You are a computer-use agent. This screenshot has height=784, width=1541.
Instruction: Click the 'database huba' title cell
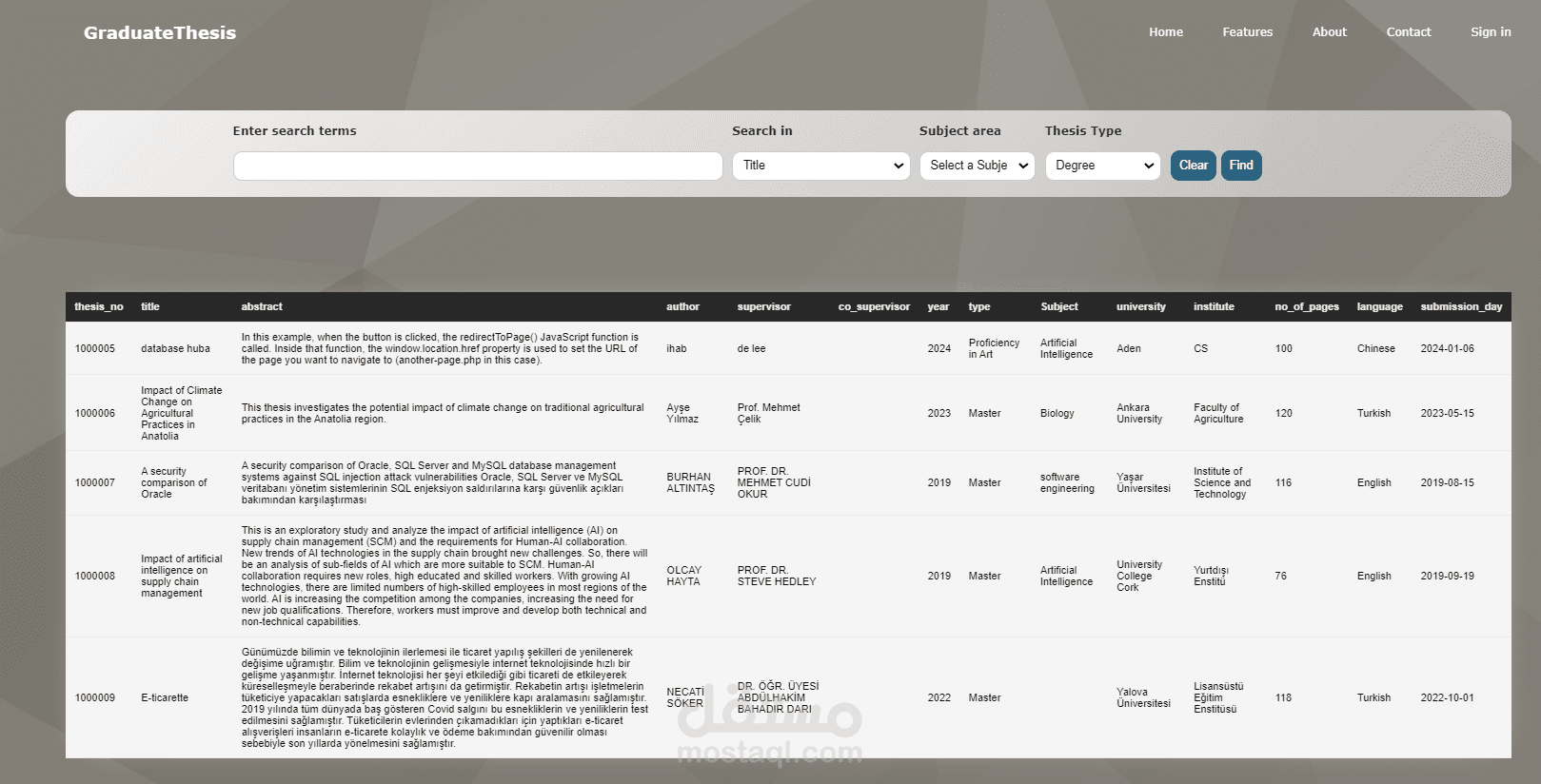coord(175,348)
